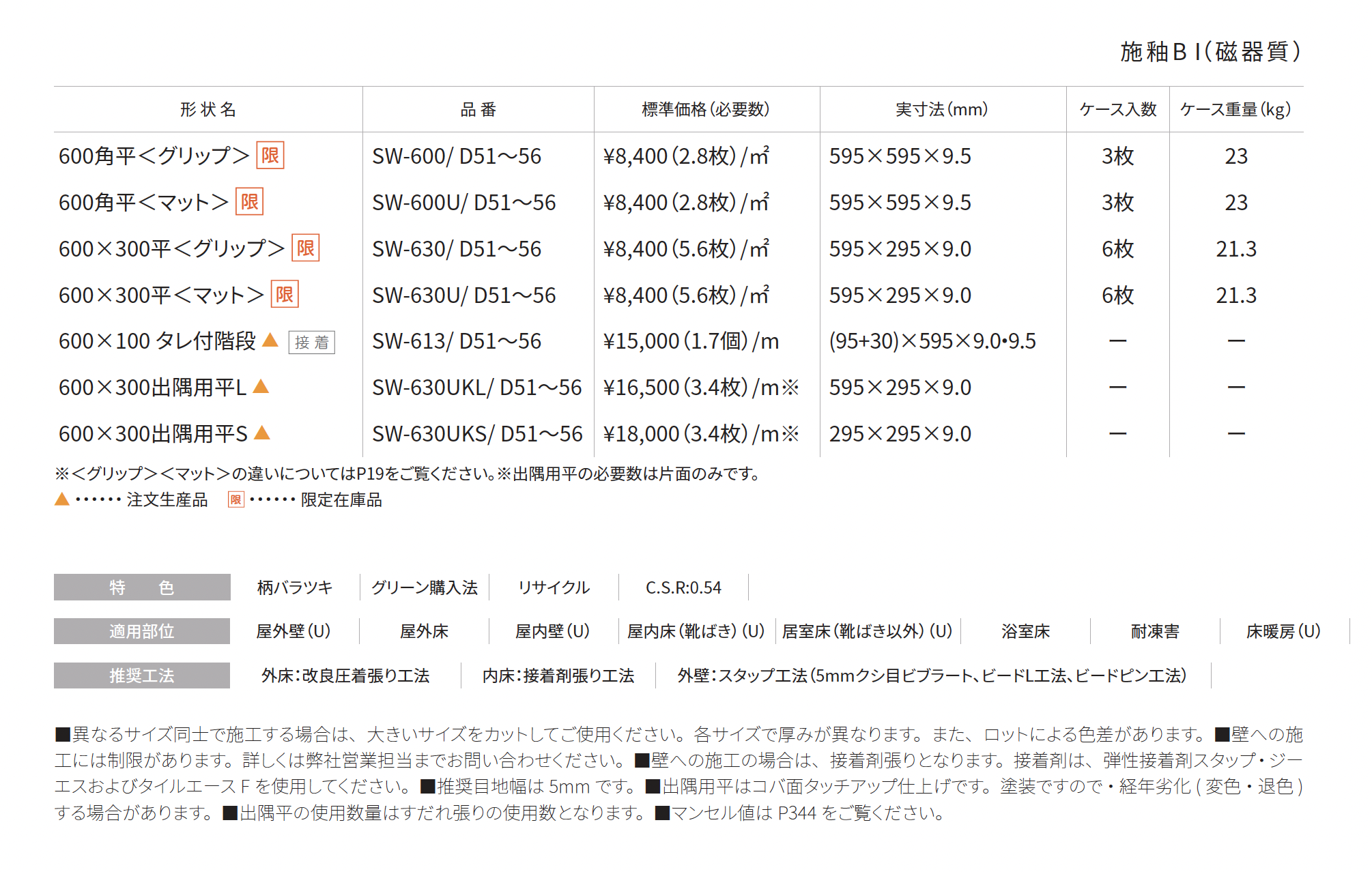Screen dimensions: 1372x872
Task: Select the 特色 gray label
Action: tap(142, 587)
